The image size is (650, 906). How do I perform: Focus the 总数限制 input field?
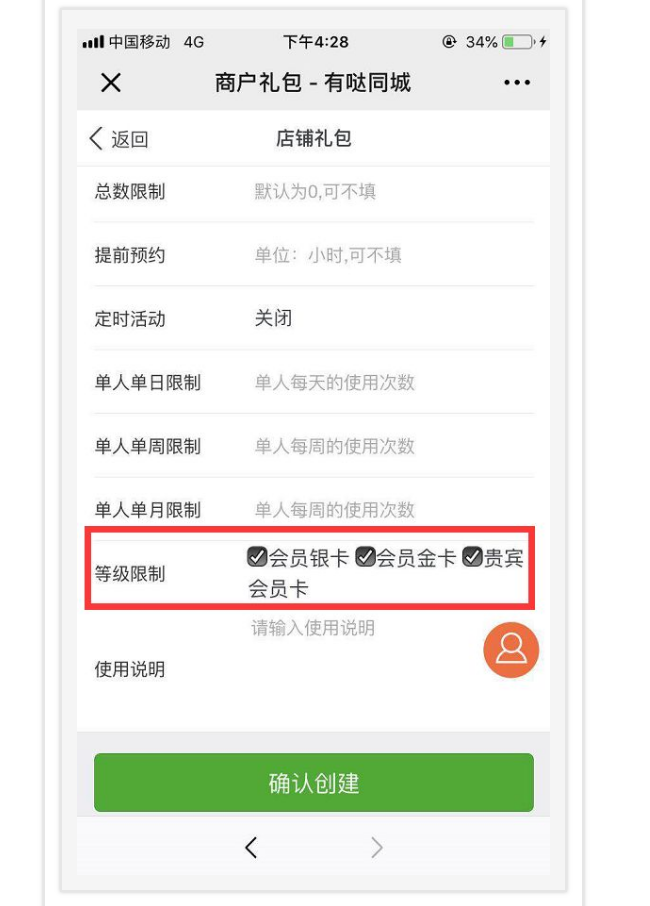click(393, 191)
